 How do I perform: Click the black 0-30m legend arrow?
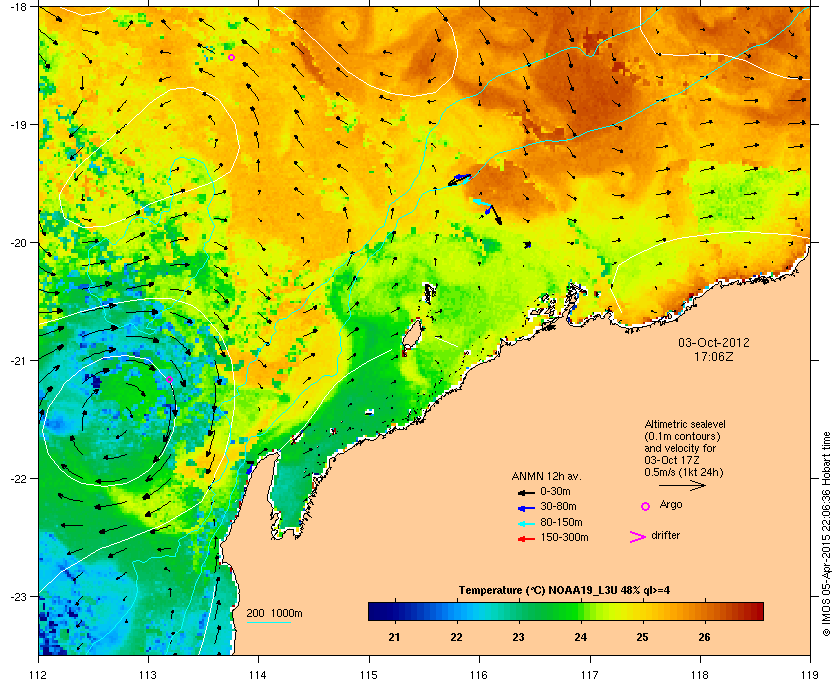coord(526,492)
